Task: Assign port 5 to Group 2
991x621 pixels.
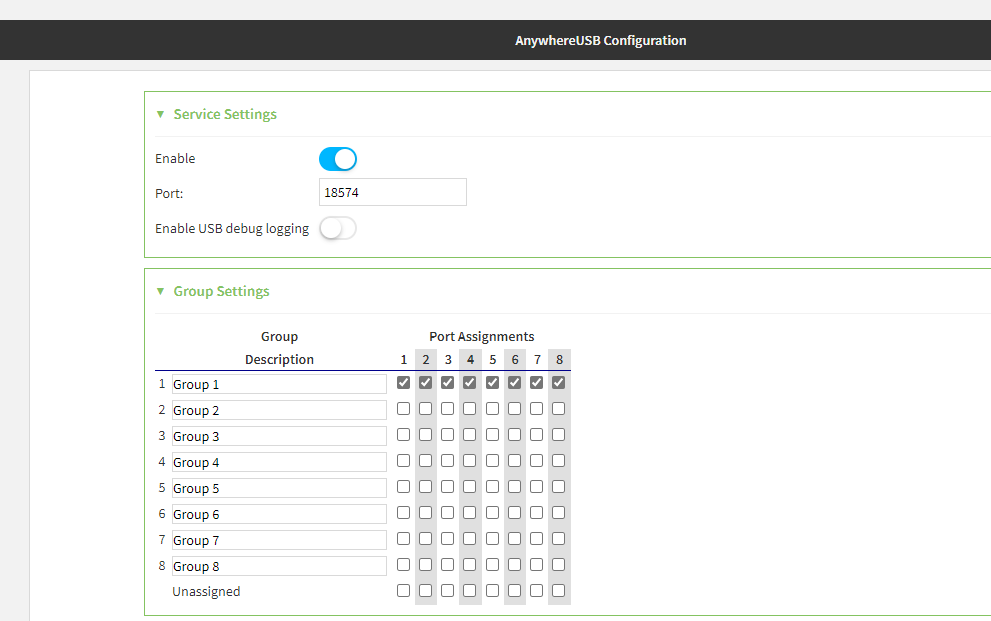Action: pyautogui.click(x=492, y=409)
